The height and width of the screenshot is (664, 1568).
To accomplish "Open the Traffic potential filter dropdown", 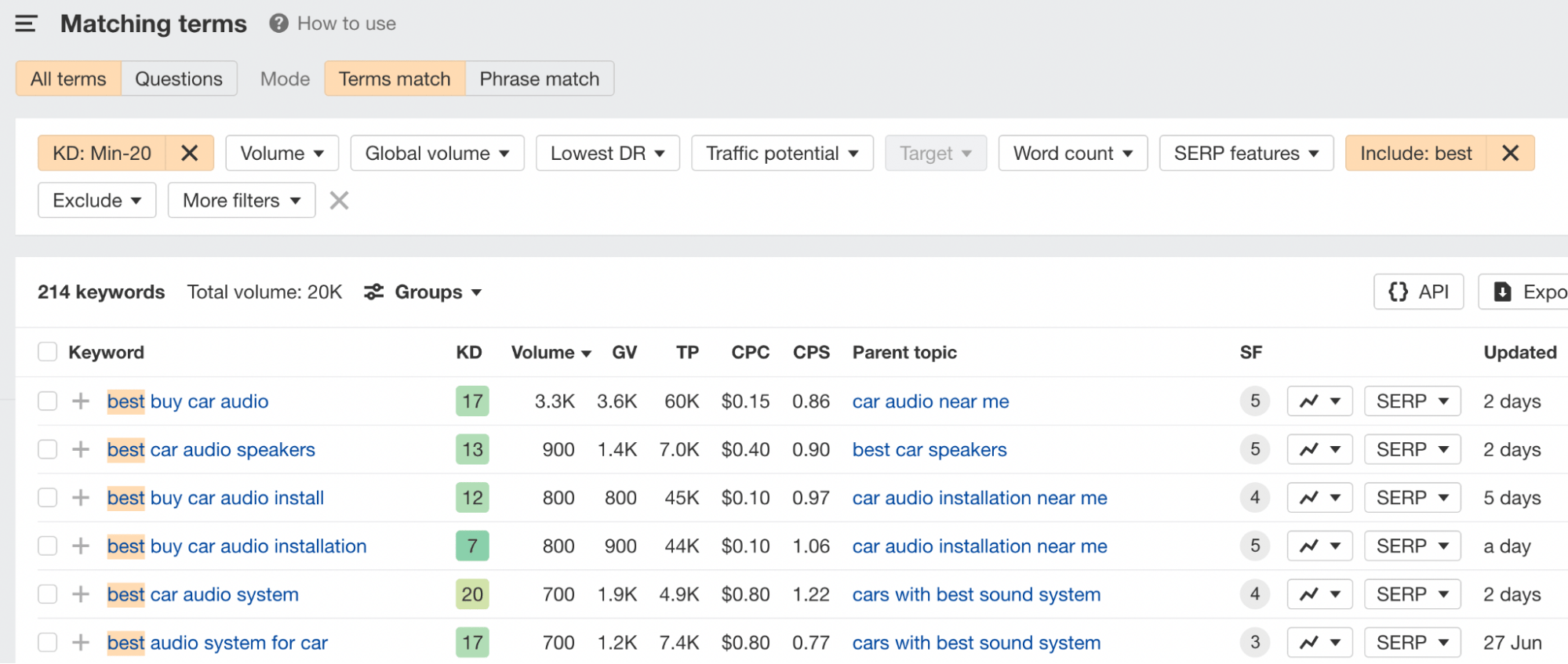I will click(782, 153).
